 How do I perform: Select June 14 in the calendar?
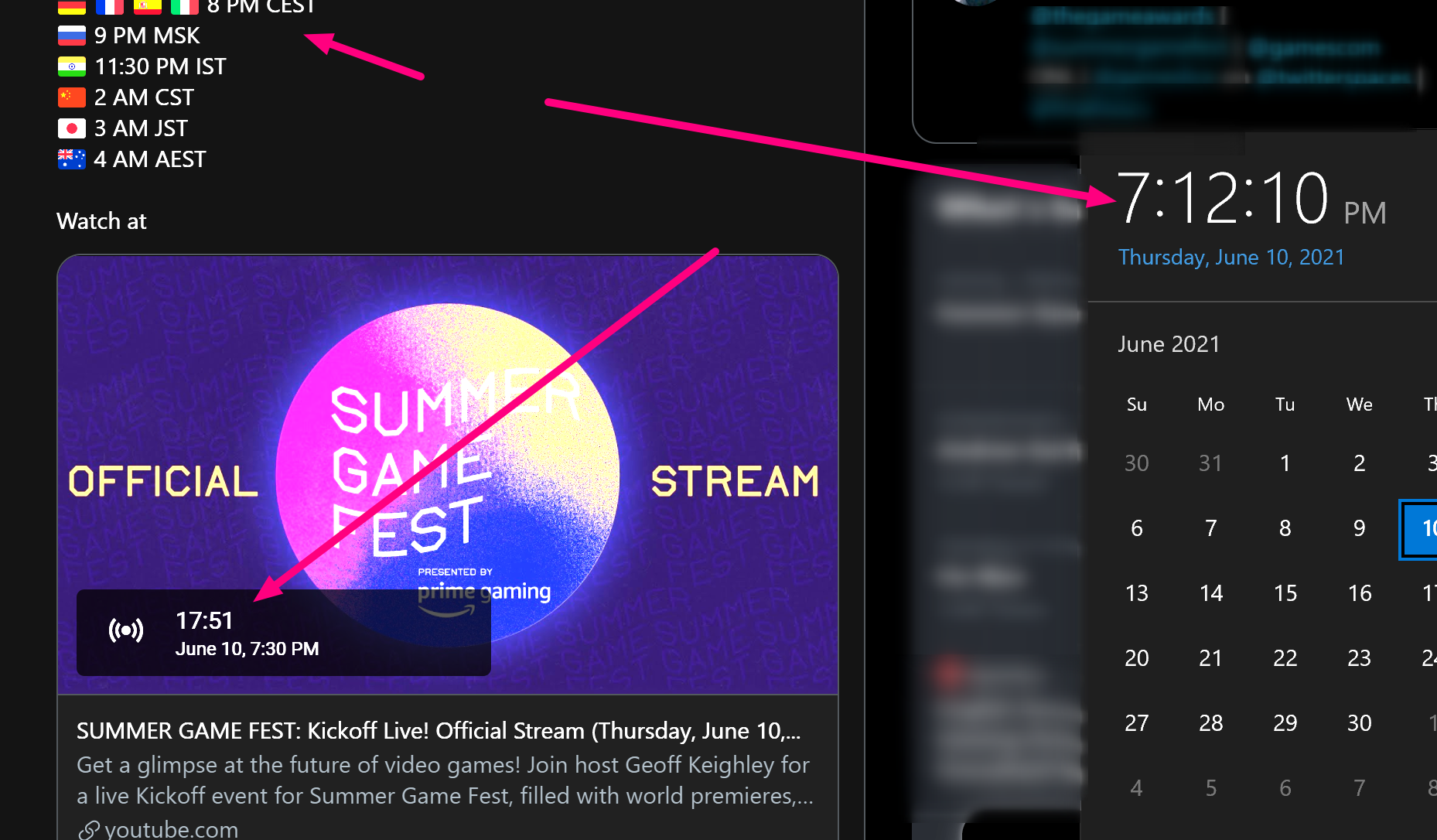[1211, 593]
